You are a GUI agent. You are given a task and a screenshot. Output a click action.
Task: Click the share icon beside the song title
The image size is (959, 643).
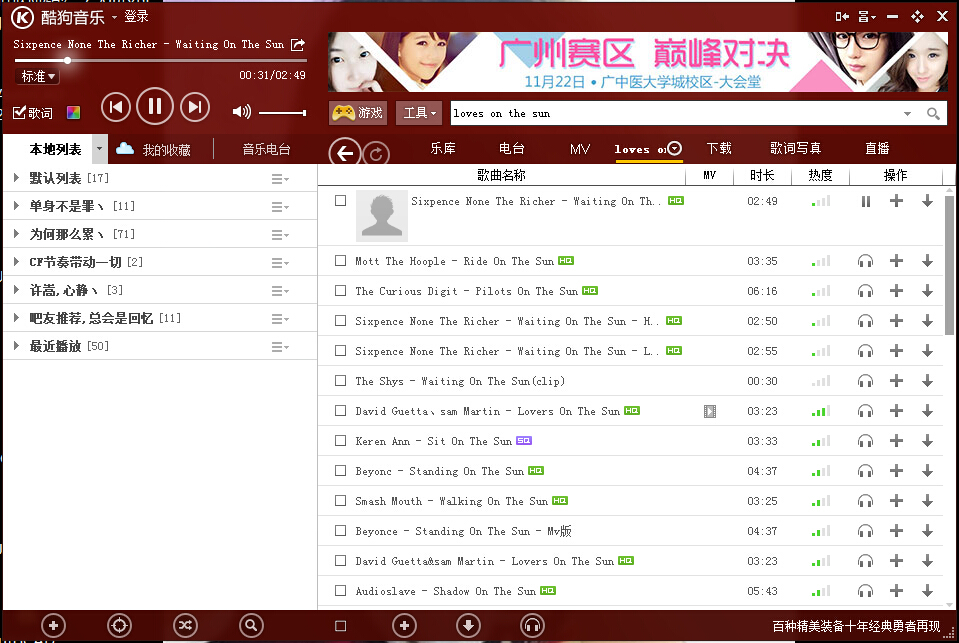(298, 45)
